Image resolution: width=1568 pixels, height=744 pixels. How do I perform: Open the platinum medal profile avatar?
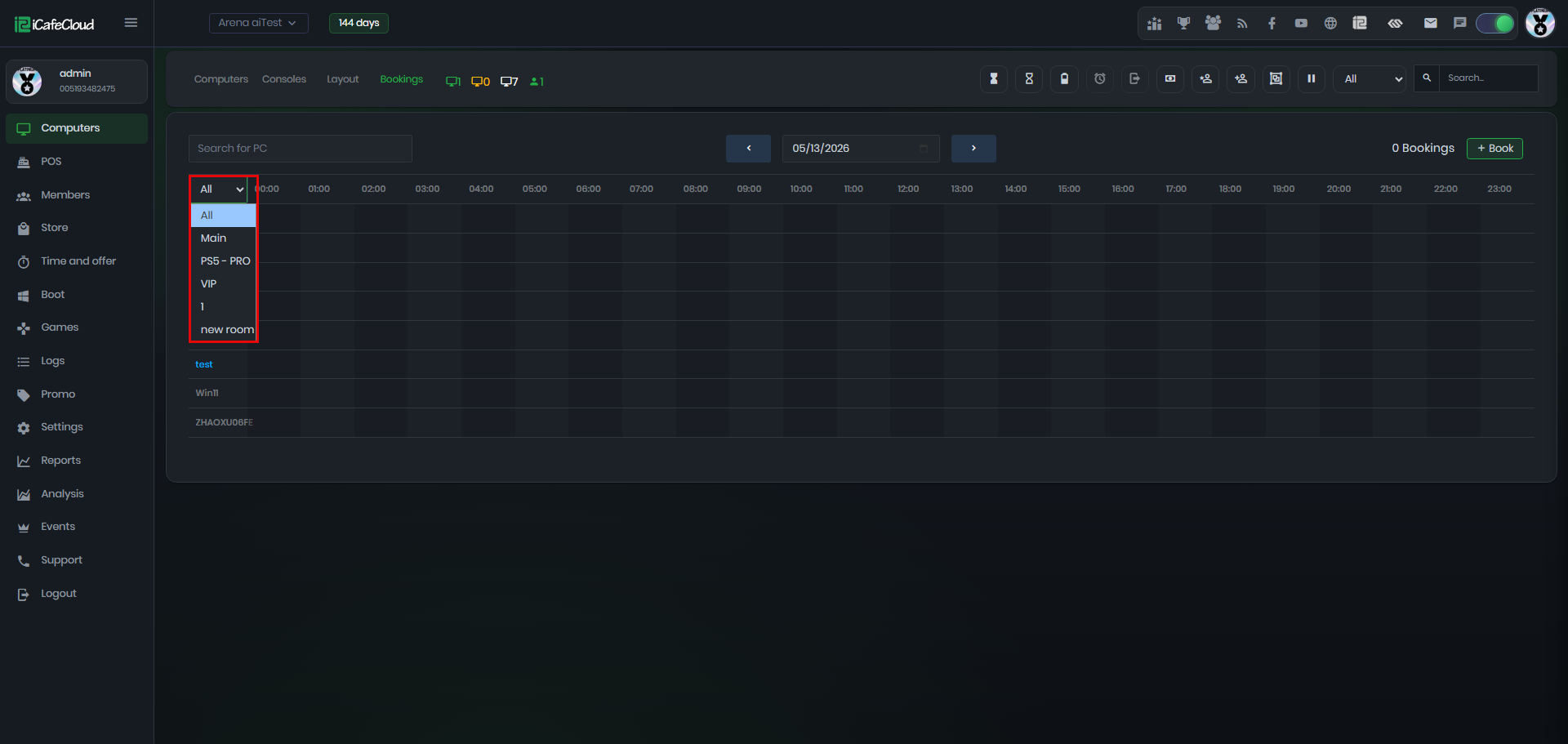[x=1540, y=23]
